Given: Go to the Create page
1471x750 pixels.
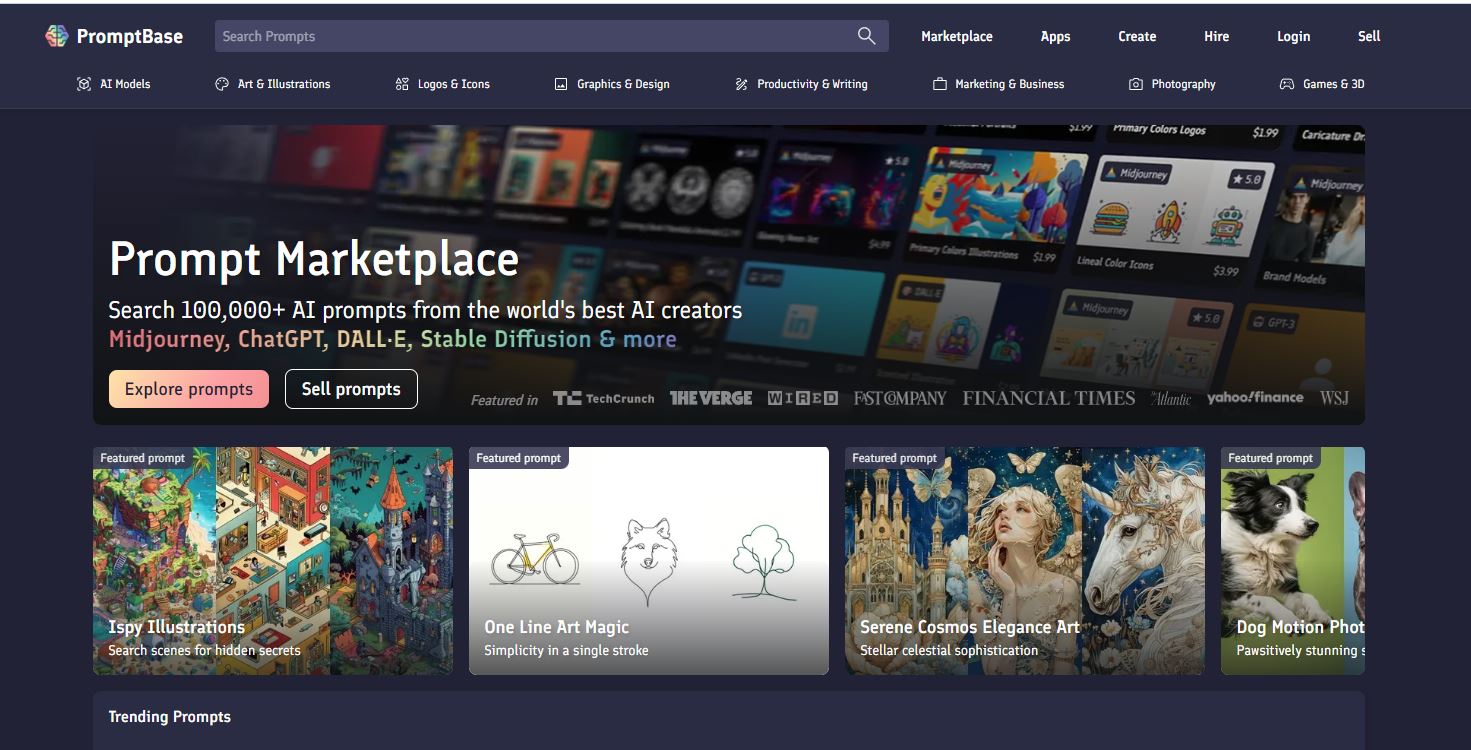Looking at the screenshot, I should coord(1137,36).
